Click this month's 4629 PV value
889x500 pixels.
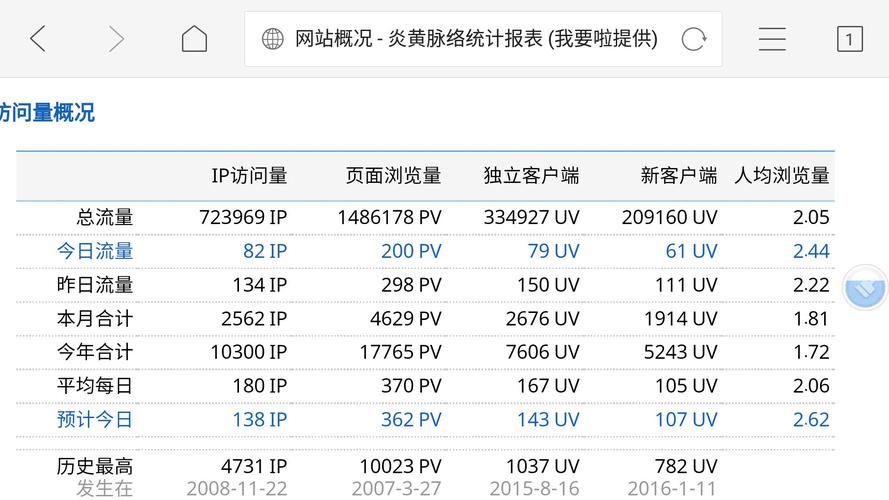(x=405, y=319)
